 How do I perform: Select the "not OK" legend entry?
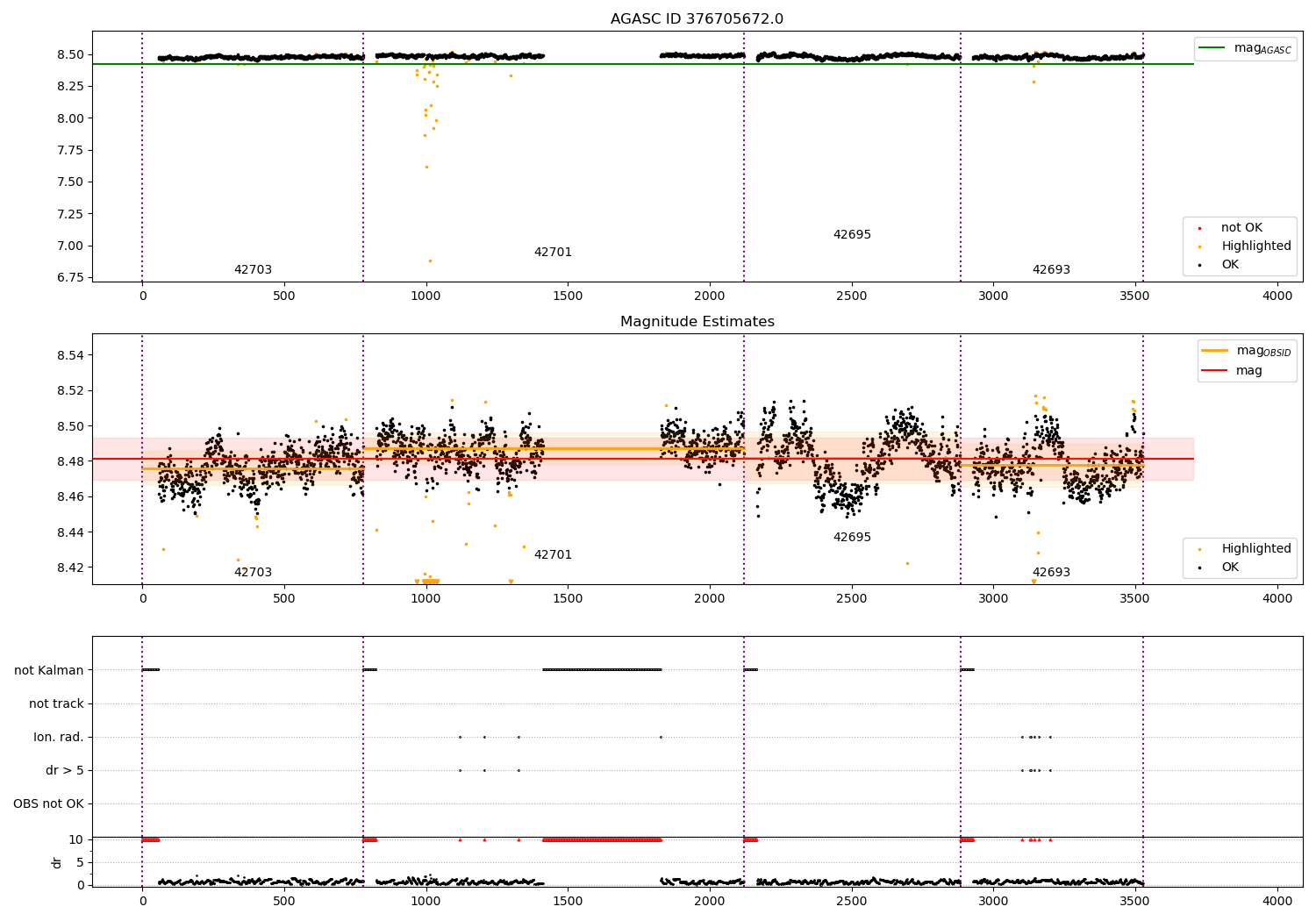1241,228
